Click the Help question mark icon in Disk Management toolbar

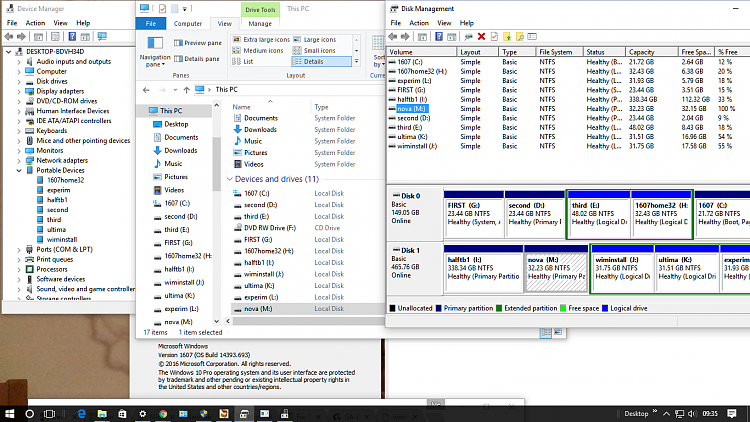tap(439, 36)
